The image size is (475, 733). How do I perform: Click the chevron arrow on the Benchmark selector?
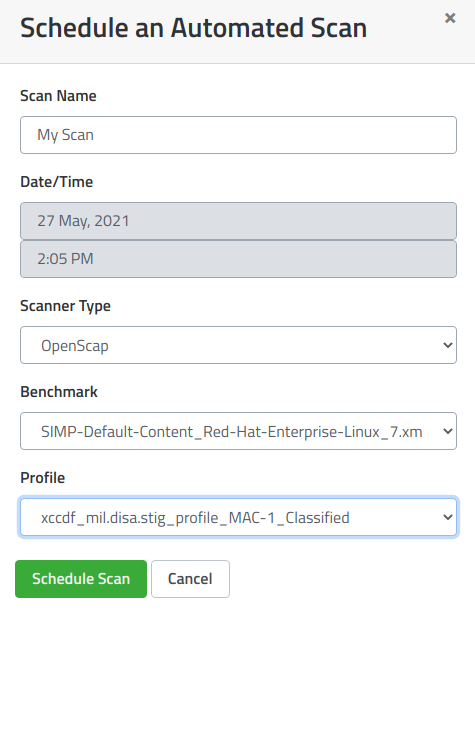[447, 431]
